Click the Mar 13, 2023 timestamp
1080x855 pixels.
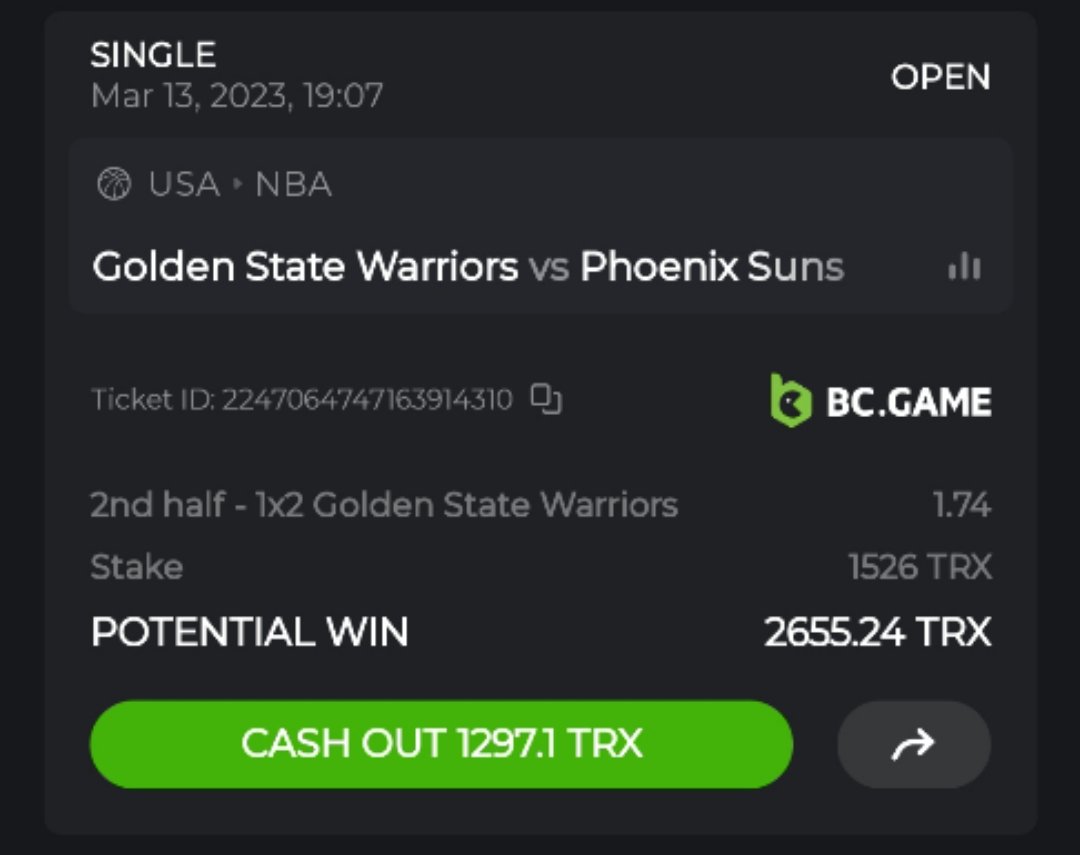point(237,96)
